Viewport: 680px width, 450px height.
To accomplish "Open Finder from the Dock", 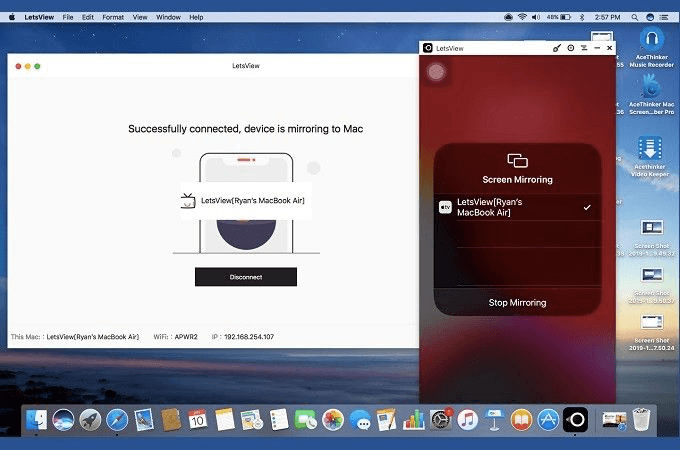I will 36,420.
